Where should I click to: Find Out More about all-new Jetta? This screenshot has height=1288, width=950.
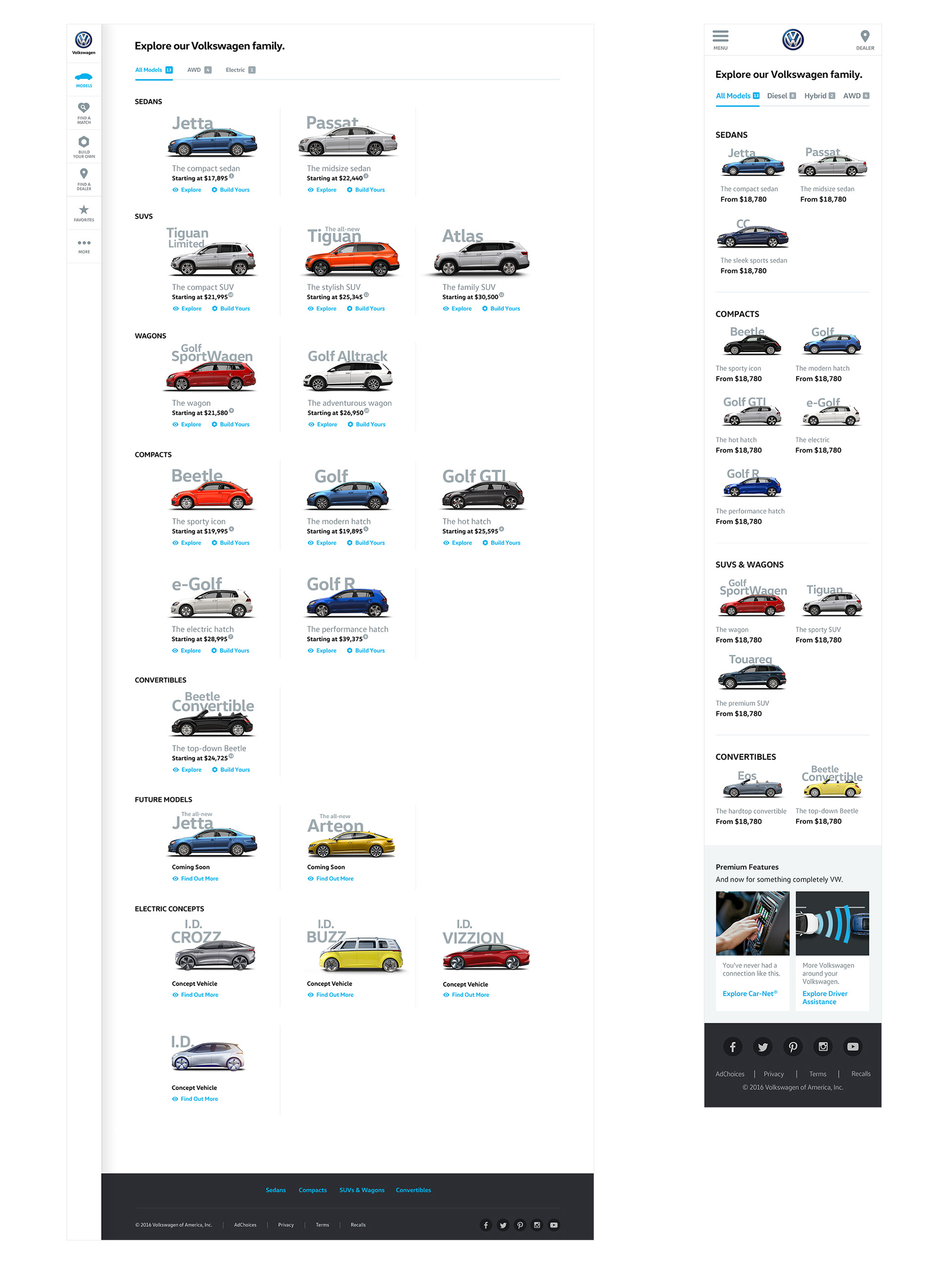[x=195, y=879]
